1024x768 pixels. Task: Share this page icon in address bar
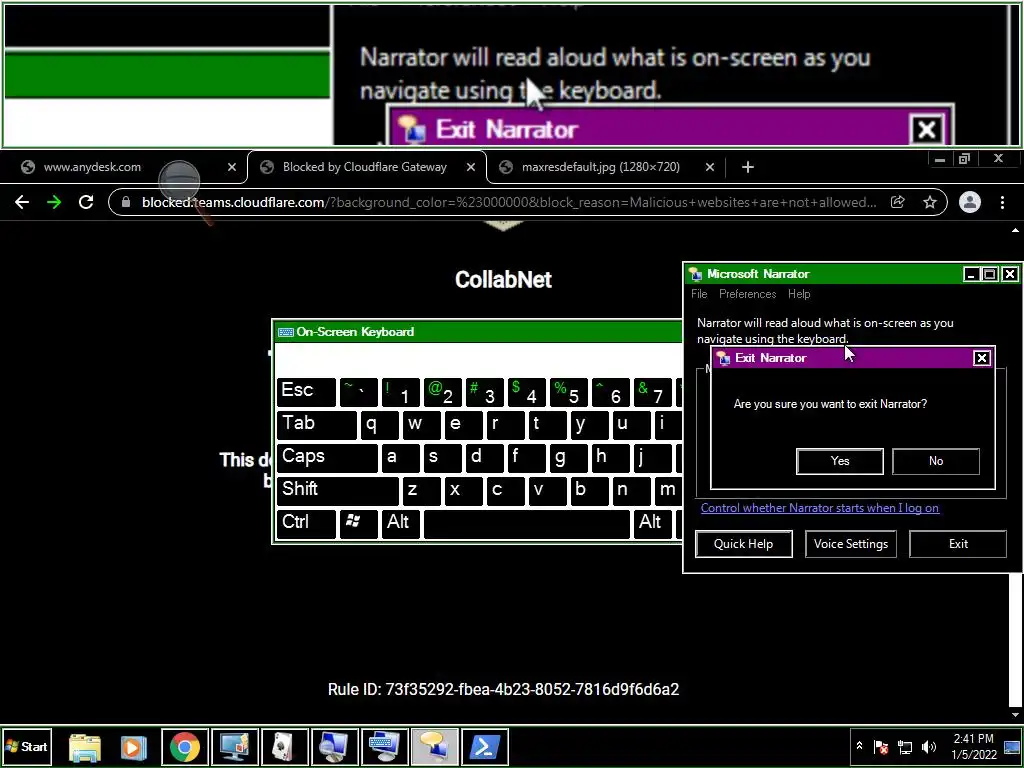898,202
